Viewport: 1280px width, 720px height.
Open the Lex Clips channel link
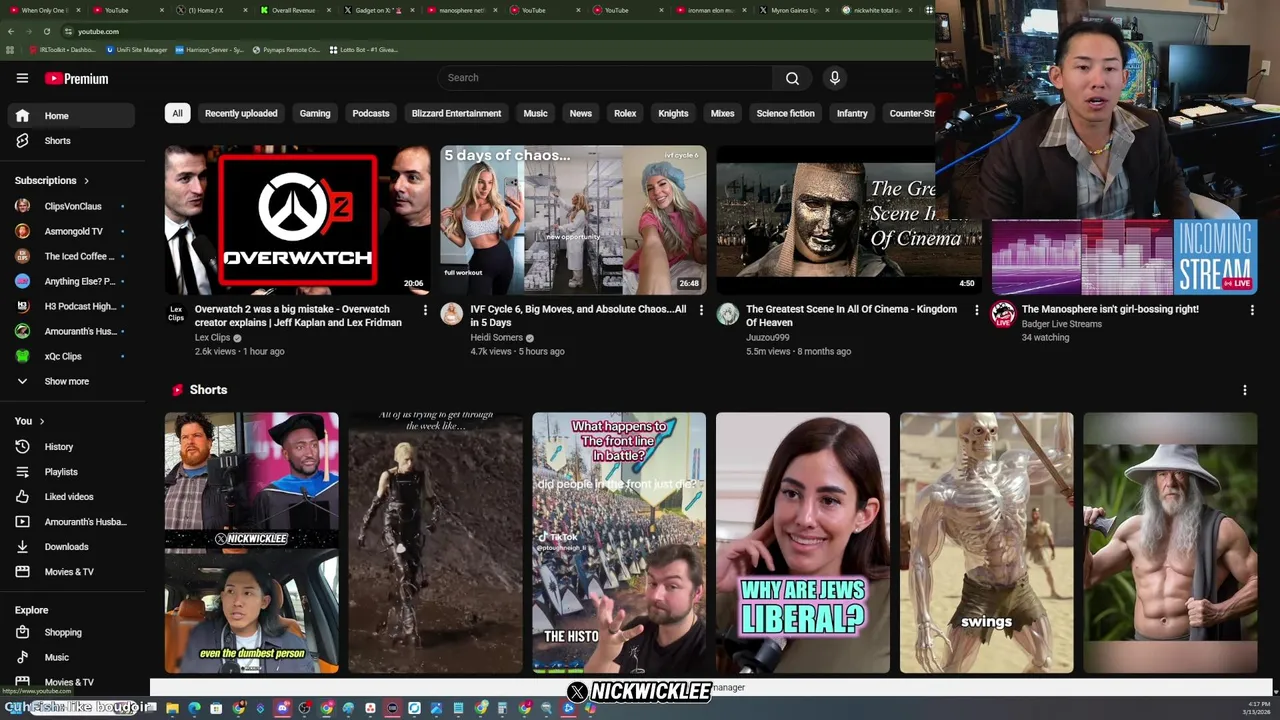pyautogui.click(x=213, y=338)
